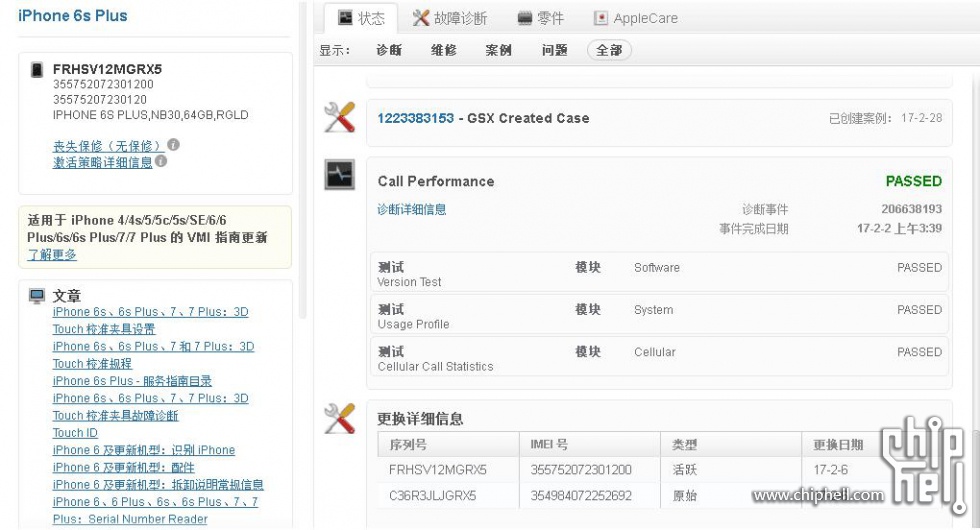This screenshot has height=530, width=980.
Task: Click the wrench icon on 故障诊断 tab
Action: tap(421, 18)
